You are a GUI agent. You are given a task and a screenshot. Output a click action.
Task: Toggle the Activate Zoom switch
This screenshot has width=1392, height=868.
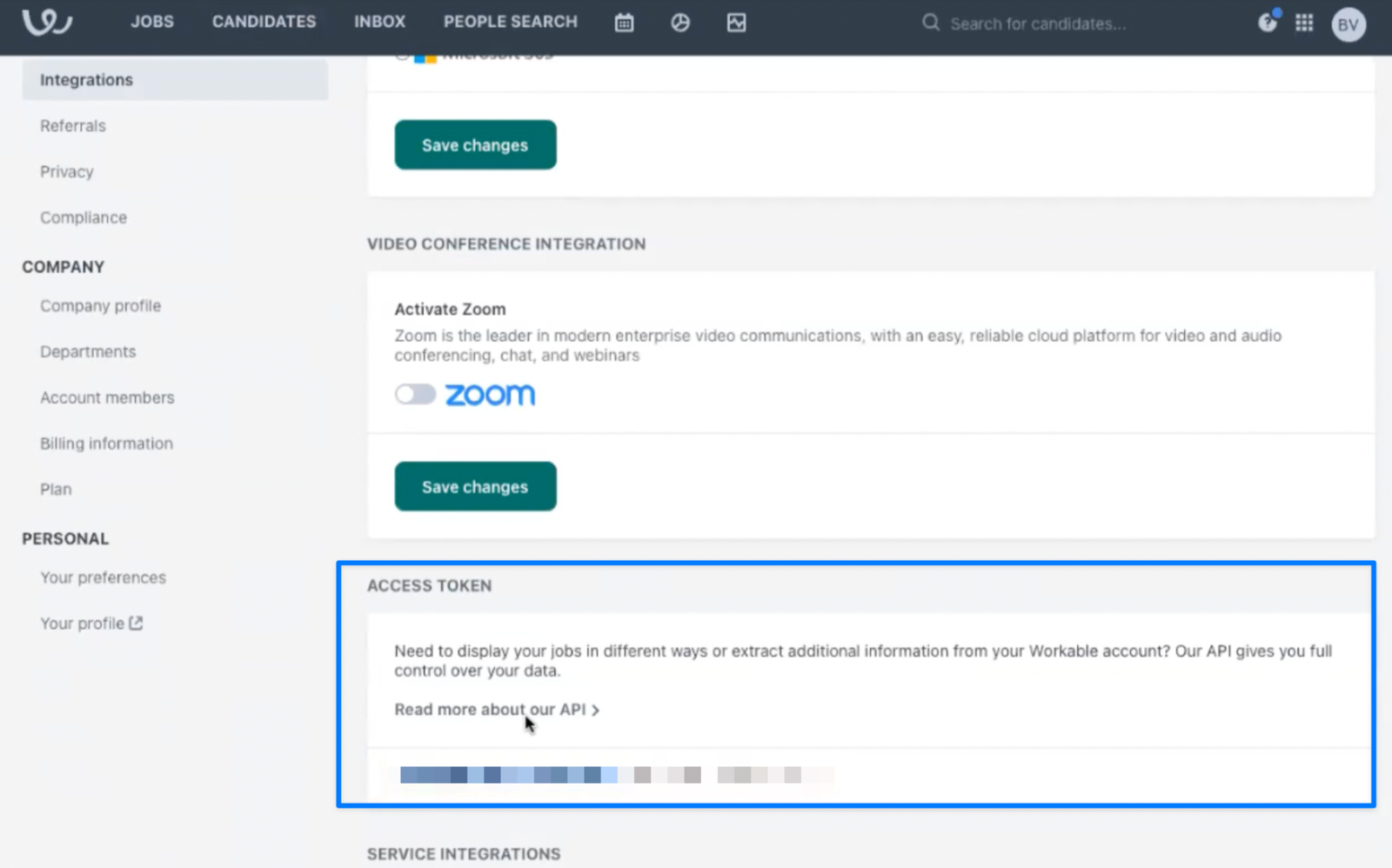point(415,394)
